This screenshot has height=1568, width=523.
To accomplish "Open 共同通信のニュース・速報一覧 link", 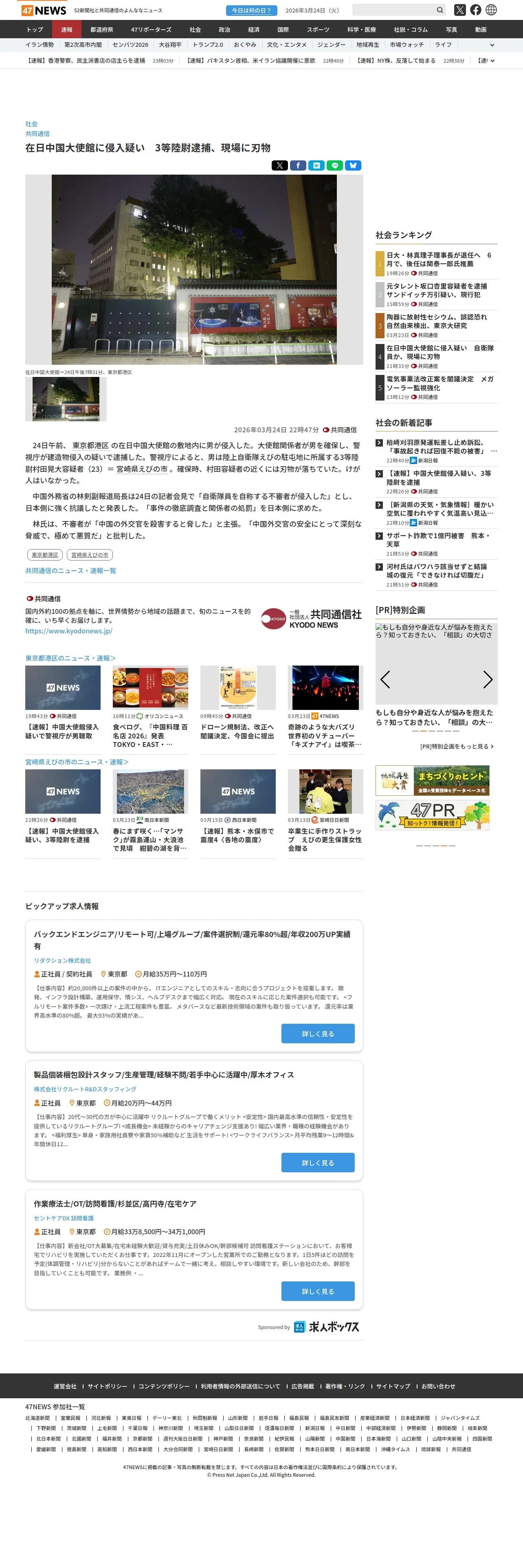I will 70,570.
